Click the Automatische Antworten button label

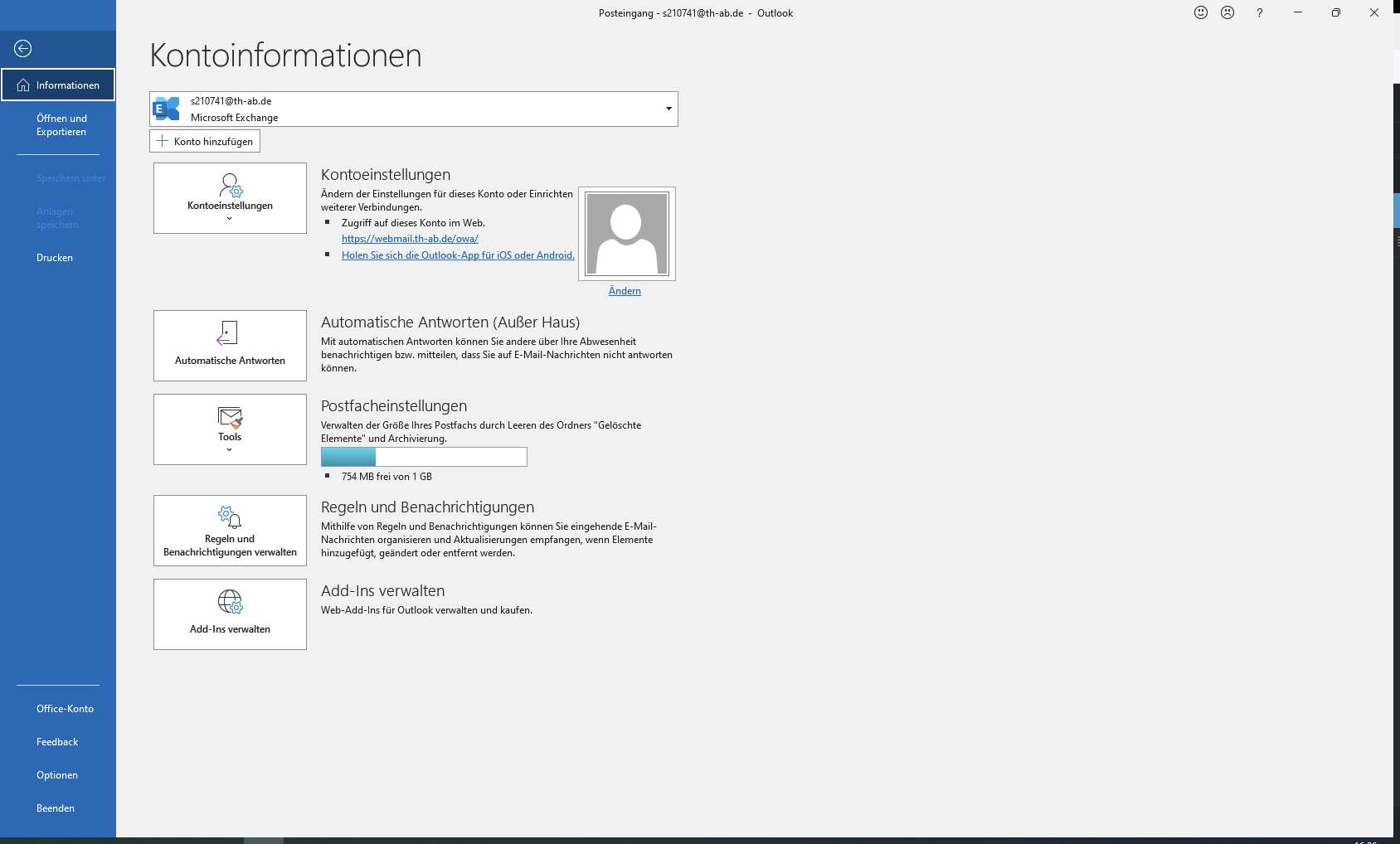(x=230, y=361)
